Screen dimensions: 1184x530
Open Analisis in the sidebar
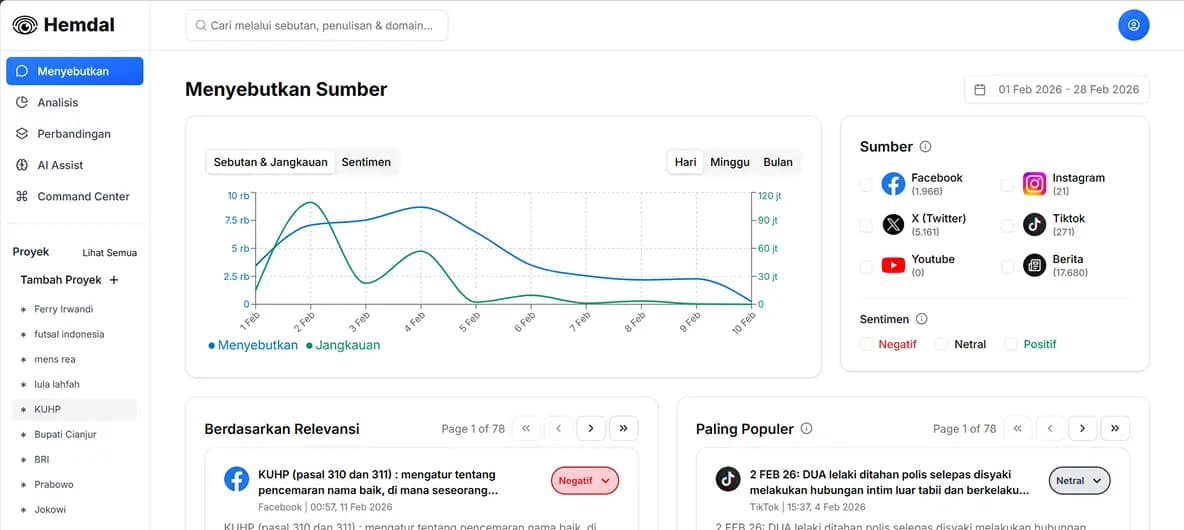[58, 102]
